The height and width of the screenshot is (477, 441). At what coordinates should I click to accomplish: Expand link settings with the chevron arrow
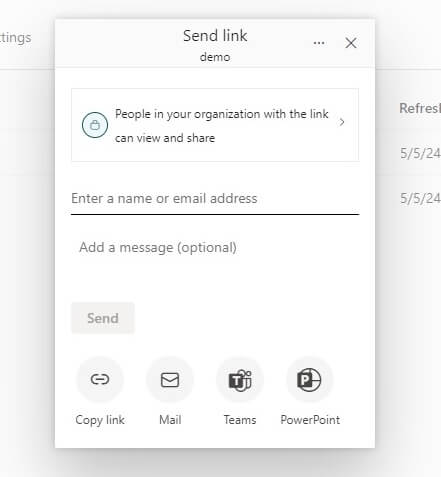click(x=342, y=122)
